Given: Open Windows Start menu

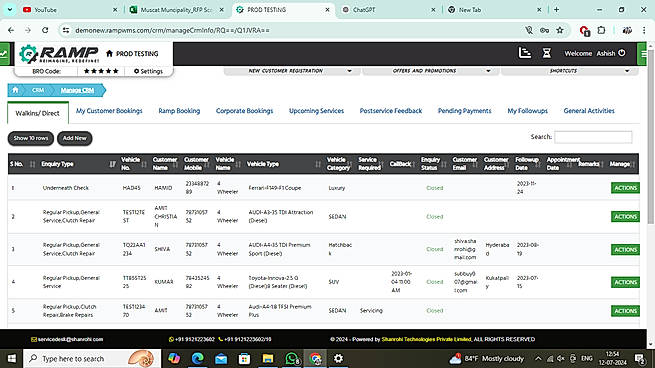Looking at the screenshot, I should coord(12,358).
